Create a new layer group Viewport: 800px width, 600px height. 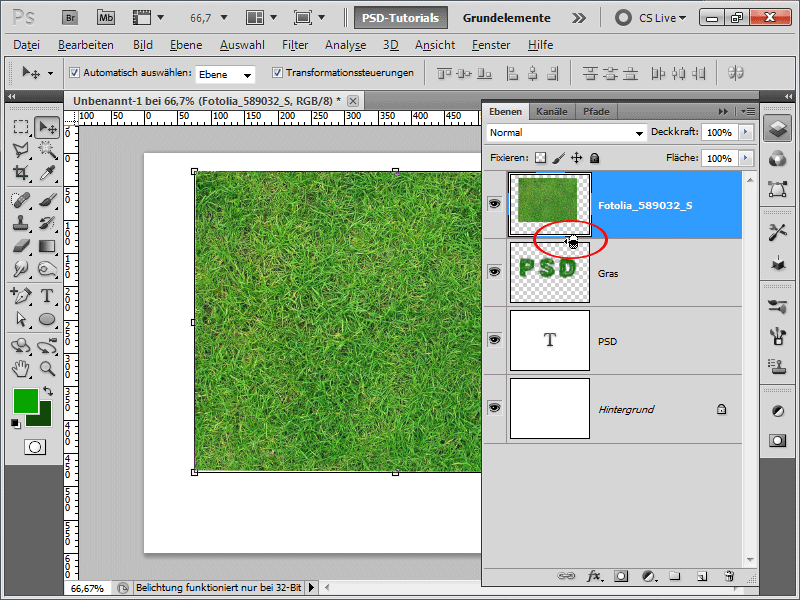click(674, 576)
